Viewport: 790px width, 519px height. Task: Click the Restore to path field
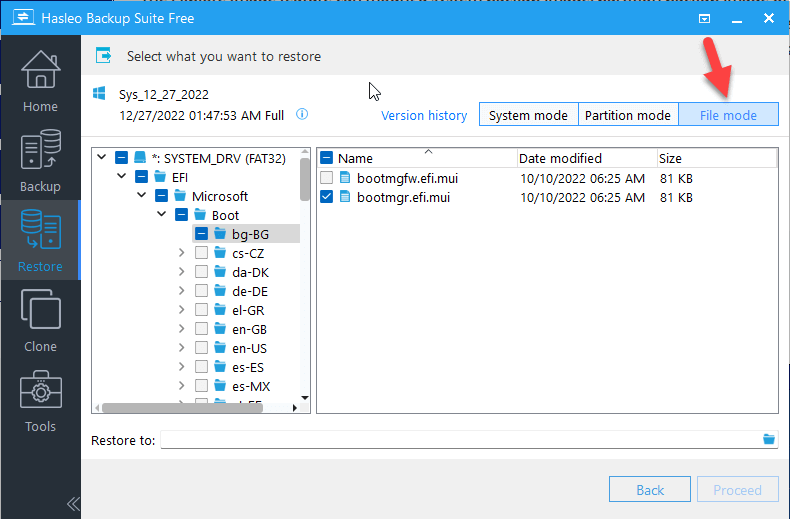point(460,440)
